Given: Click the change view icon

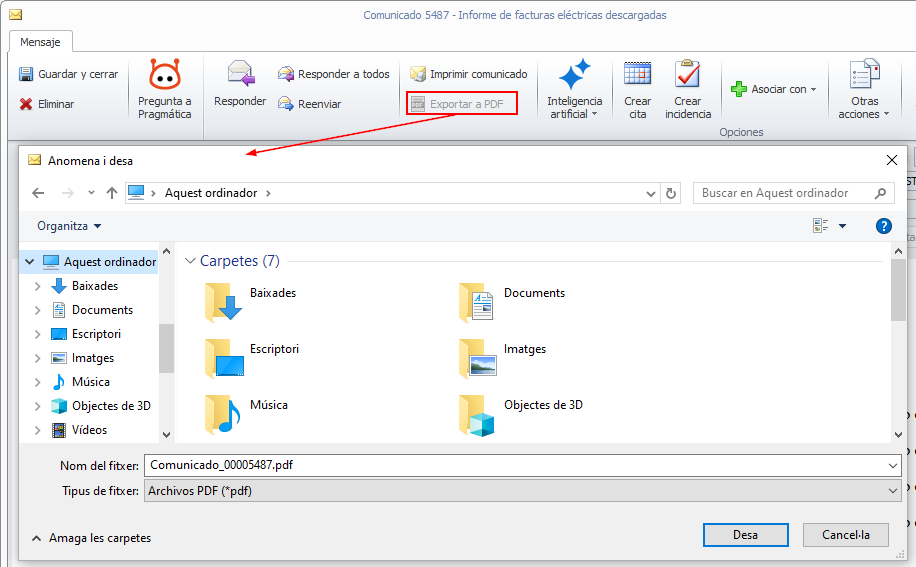Looking at the screenshot, I should click(x=821, y=225).
